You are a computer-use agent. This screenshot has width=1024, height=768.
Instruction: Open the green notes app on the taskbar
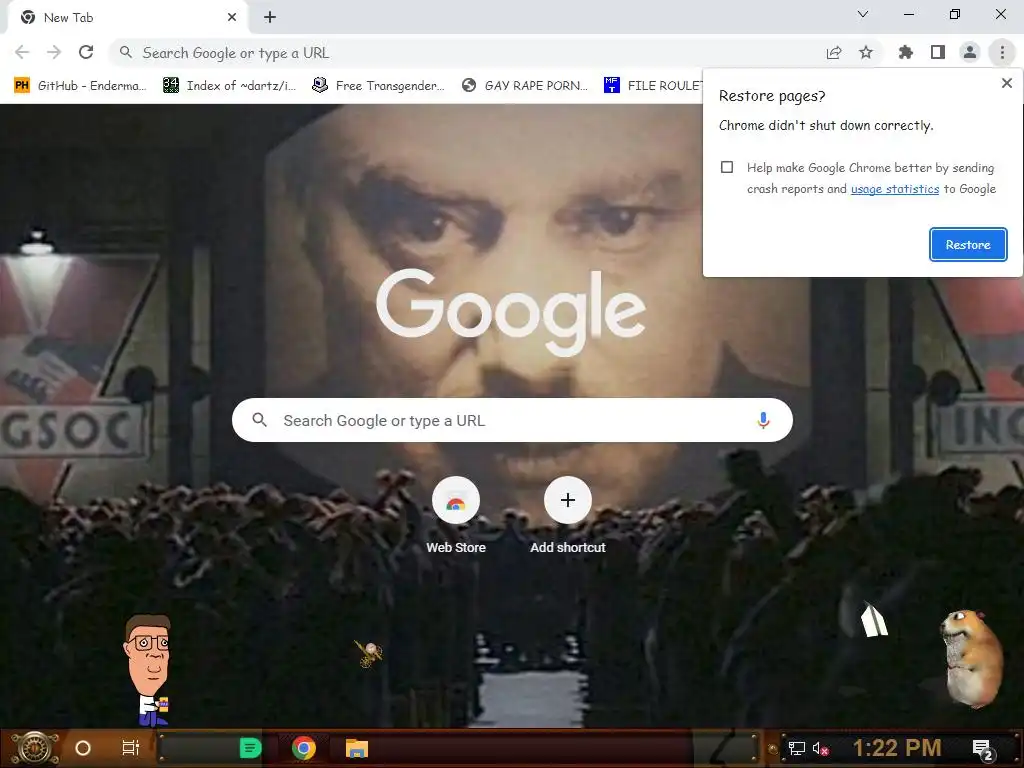[x=251, y=748]
